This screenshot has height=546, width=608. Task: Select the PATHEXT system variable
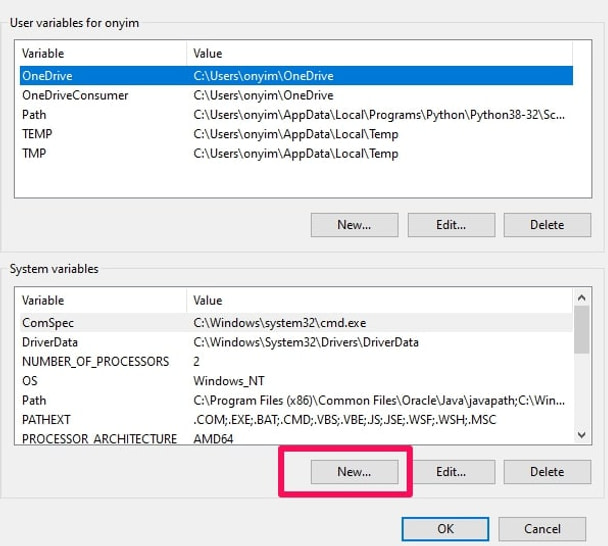point(296,420)
